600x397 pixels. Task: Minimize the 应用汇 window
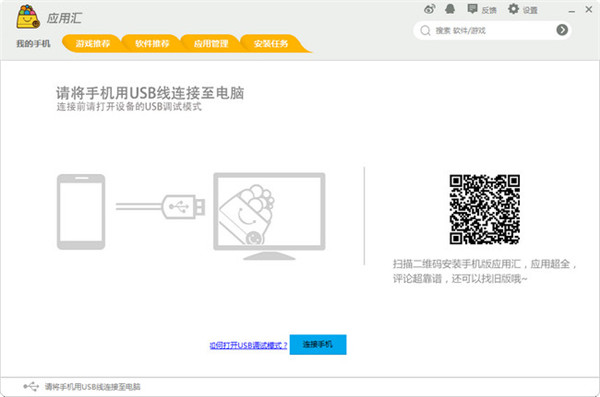[572, 11]
